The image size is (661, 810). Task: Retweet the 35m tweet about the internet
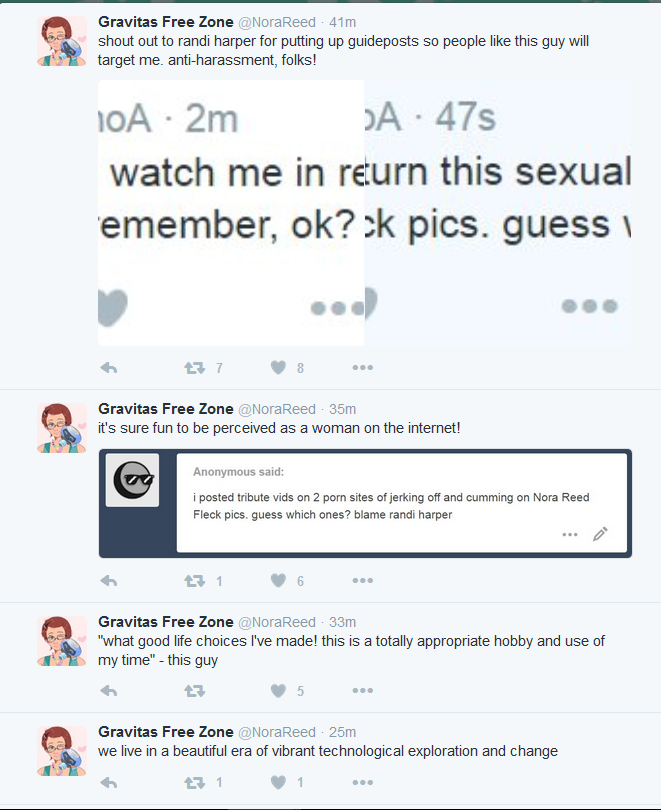point(195,581)
